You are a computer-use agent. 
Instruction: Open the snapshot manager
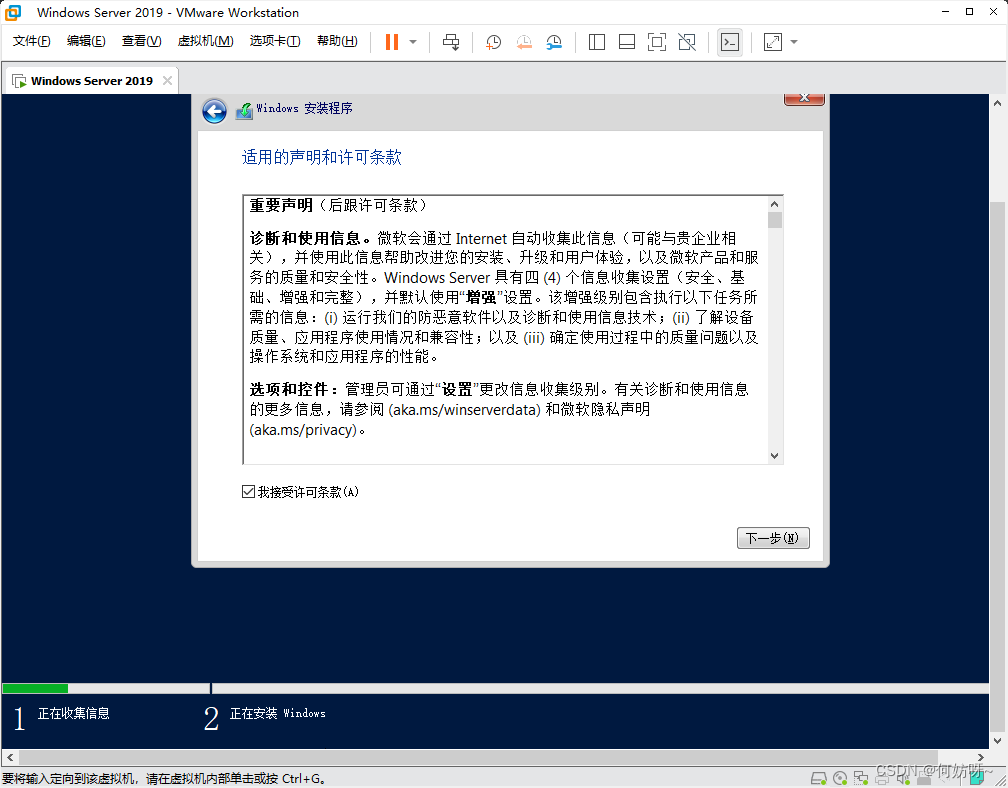coord(554,42)
